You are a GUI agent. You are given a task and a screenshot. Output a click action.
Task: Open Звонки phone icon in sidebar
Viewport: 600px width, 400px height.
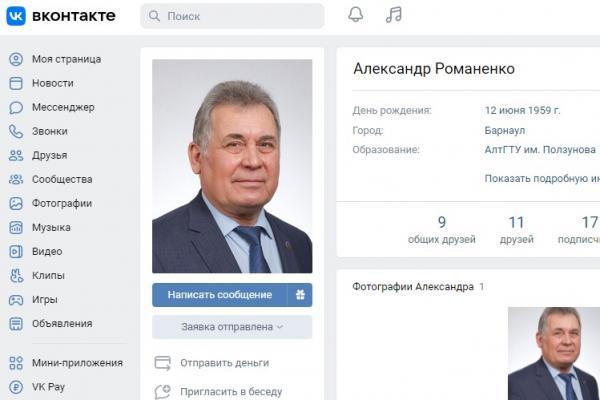coord(16,131)
